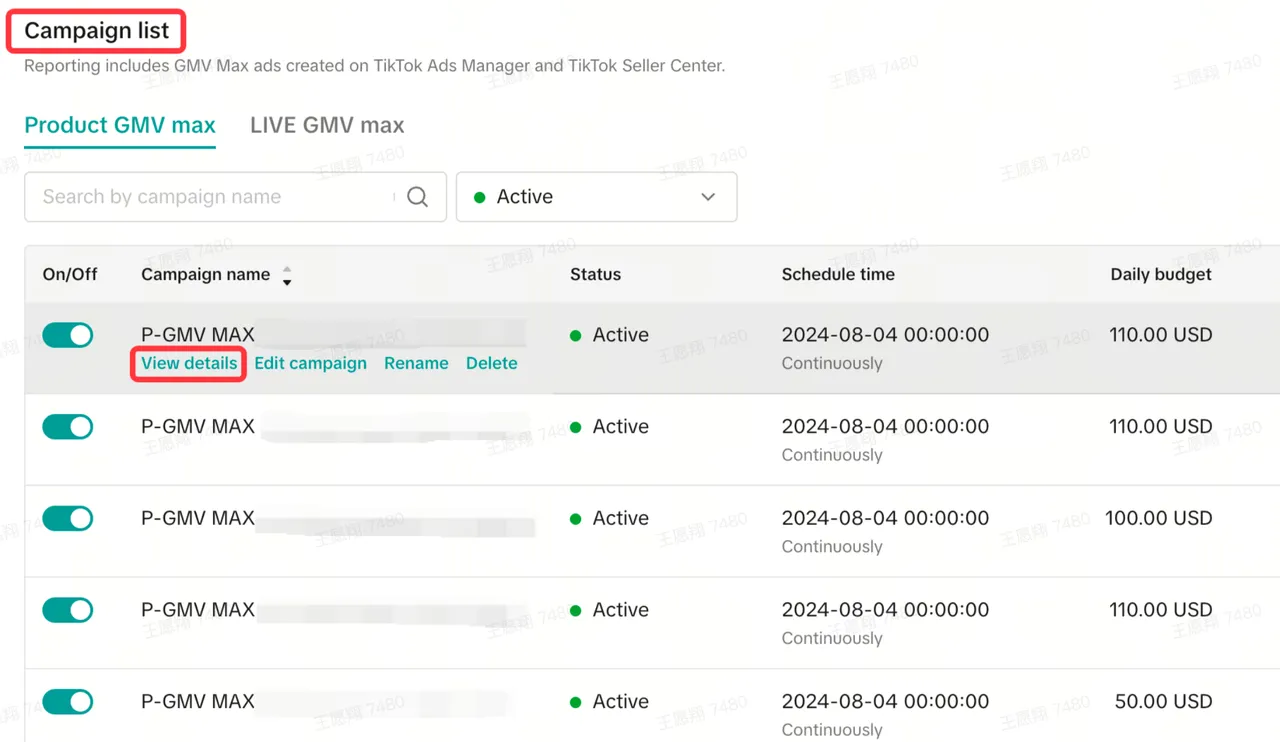Click the schedule date in the 100.00 USD row
1280x742 pixels.
(x=885, y=518)
